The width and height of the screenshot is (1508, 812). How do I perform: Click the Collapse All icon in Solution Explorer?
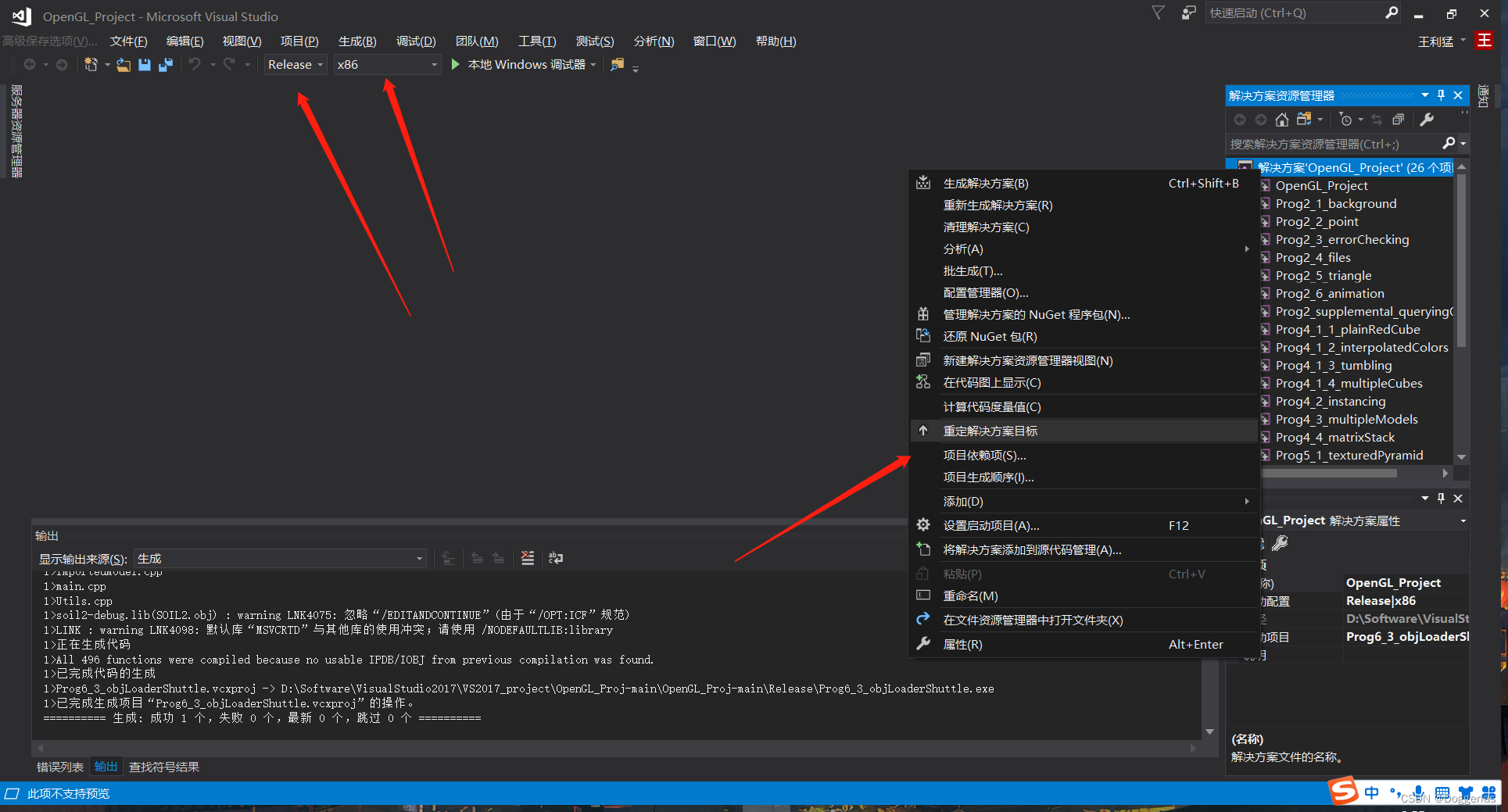pos(1398,120)
